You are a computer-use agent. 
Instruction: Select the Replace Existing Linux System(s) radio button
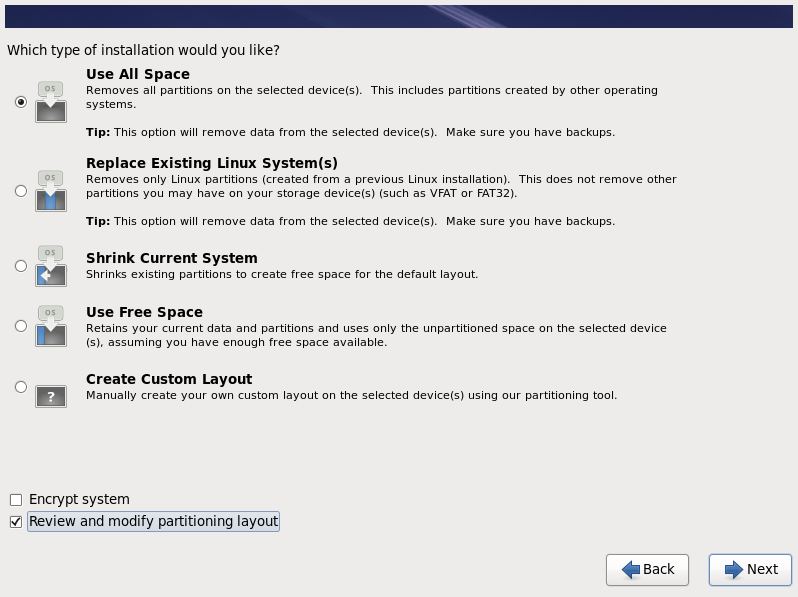click(21, 191)
